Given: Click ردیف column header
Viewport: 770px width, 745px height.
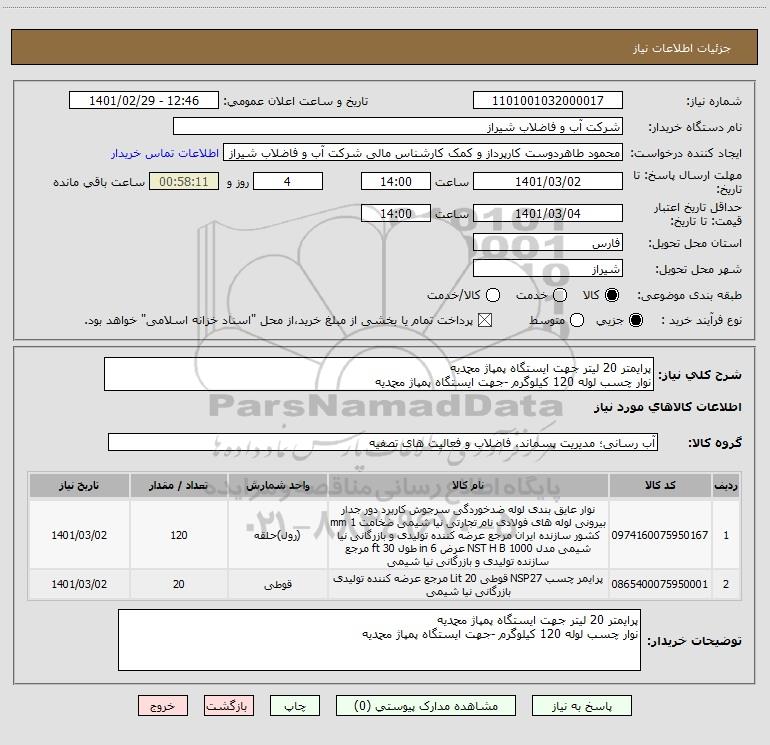Looking at the screenshot, I should [x=726, y=485].
